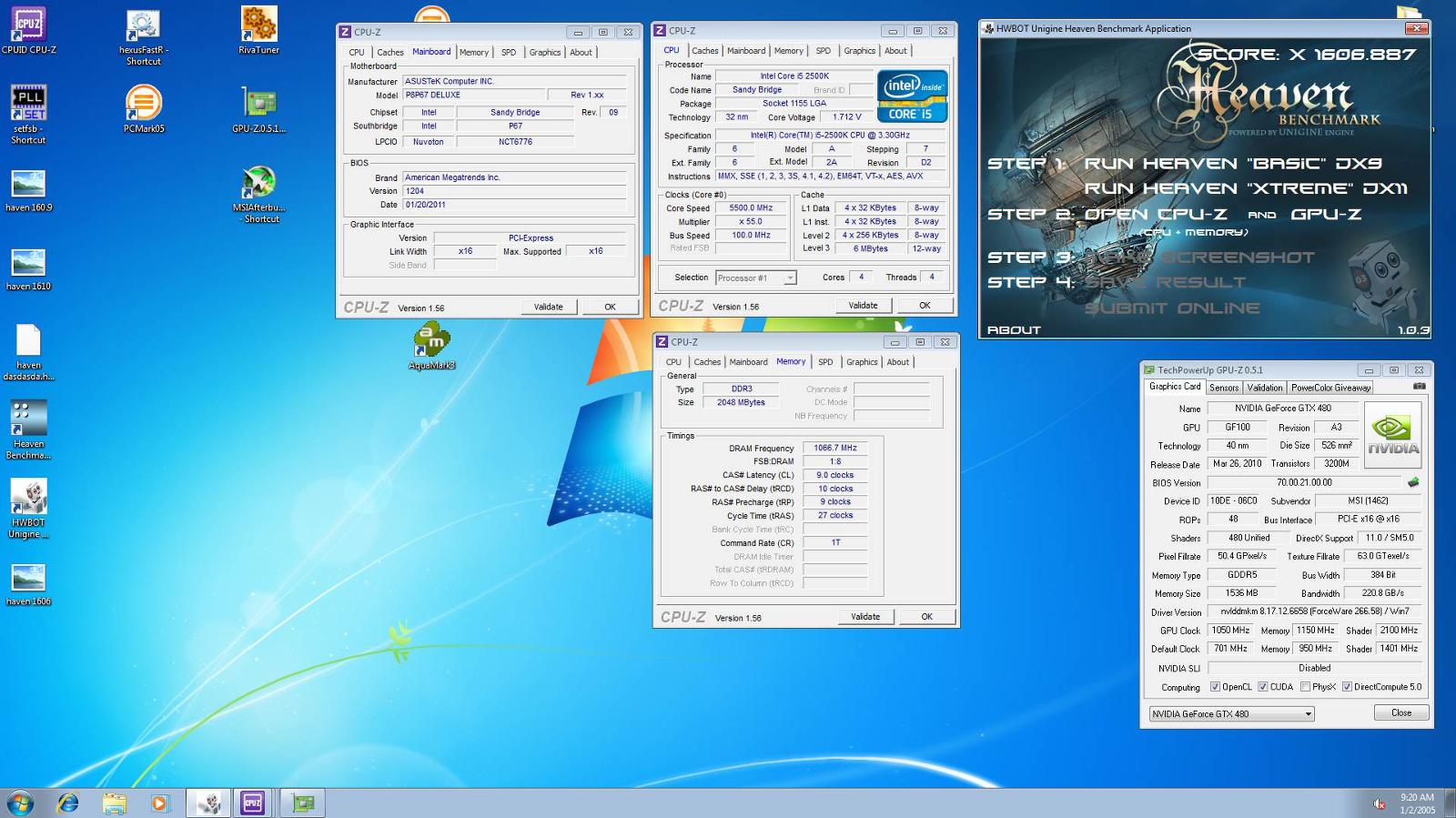Open Graphics tab in CPU tab CPU-Z window
This screenshot has width=1456, height=818.
(859, 51)
